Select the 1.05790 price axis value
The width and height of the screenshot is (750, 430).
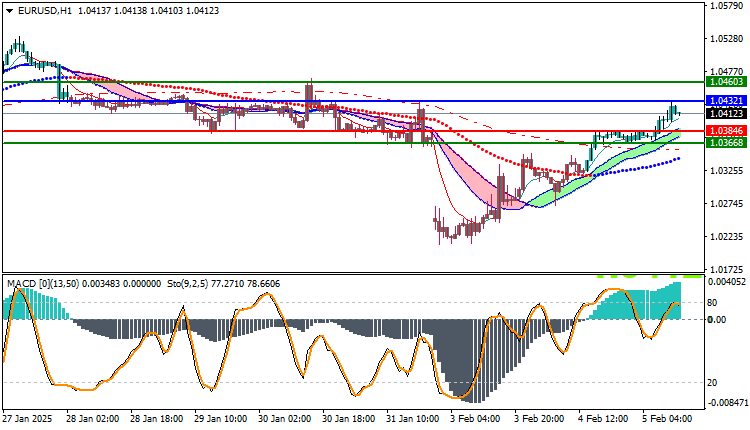[727, 6]
